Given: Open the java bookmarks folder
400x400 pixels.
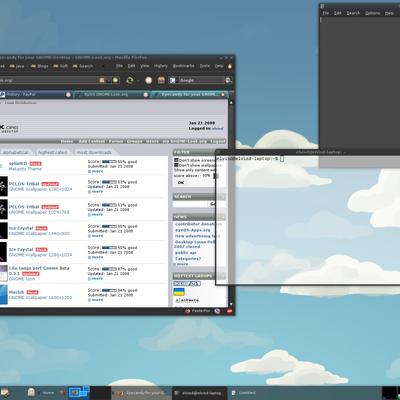Looking at the screenshot, I should 17,66.
